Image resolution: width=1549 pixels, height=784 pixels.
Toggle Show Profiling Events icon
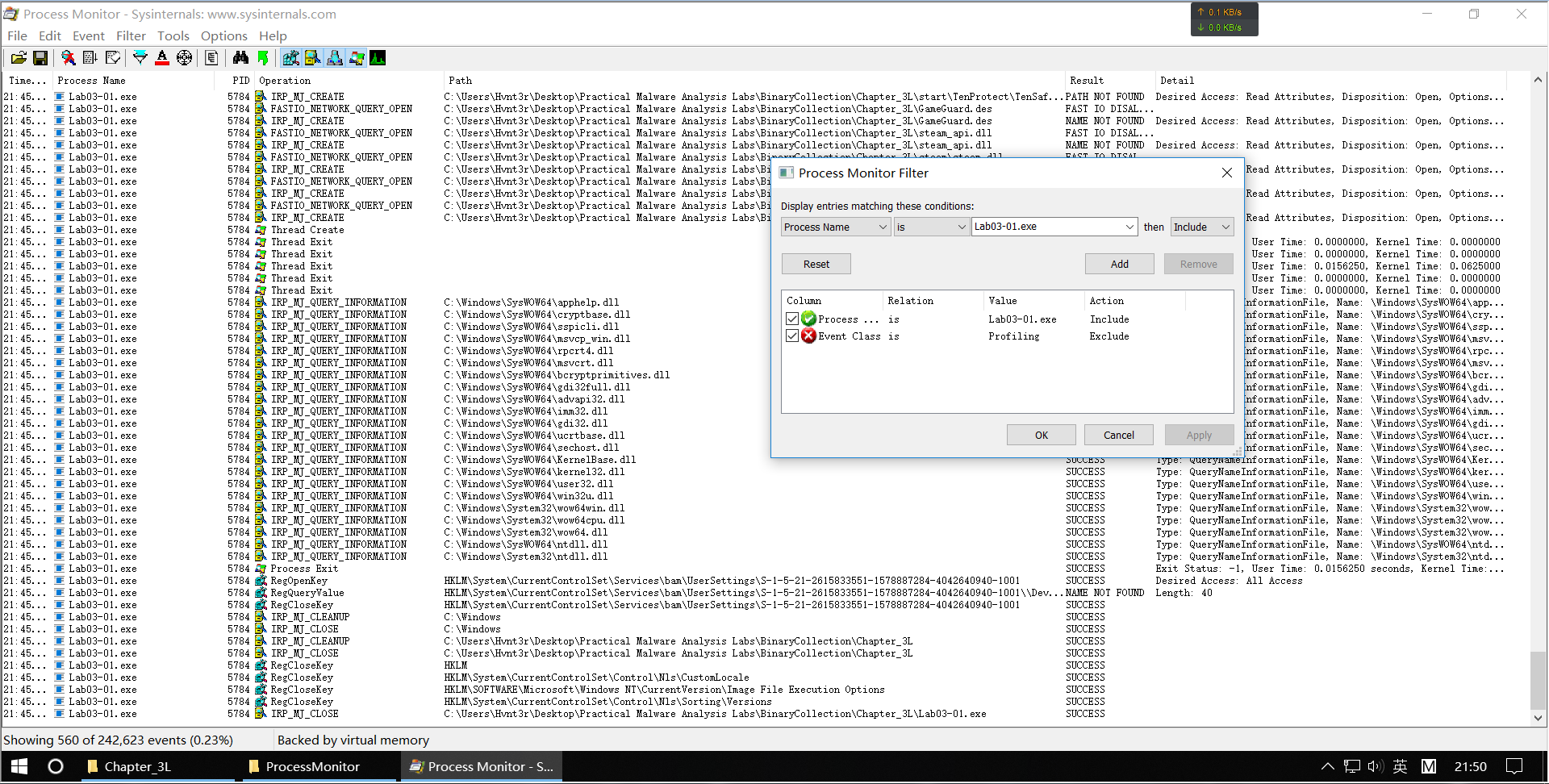pyautogui.click(x=378, y=58)
